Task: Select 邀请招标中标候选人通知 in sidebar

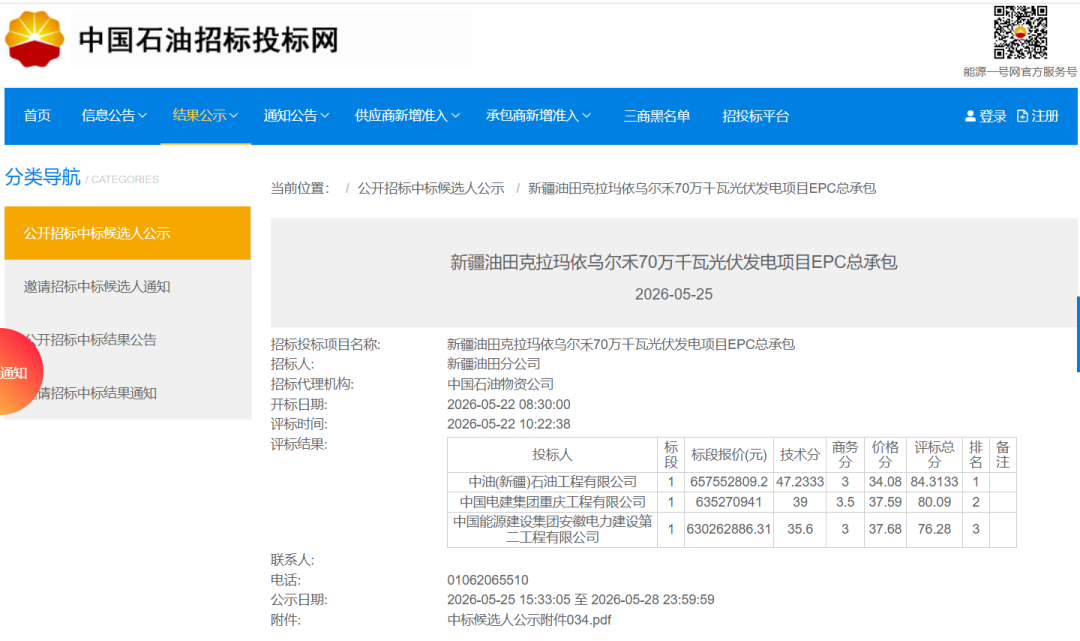Action: (127, 286)
